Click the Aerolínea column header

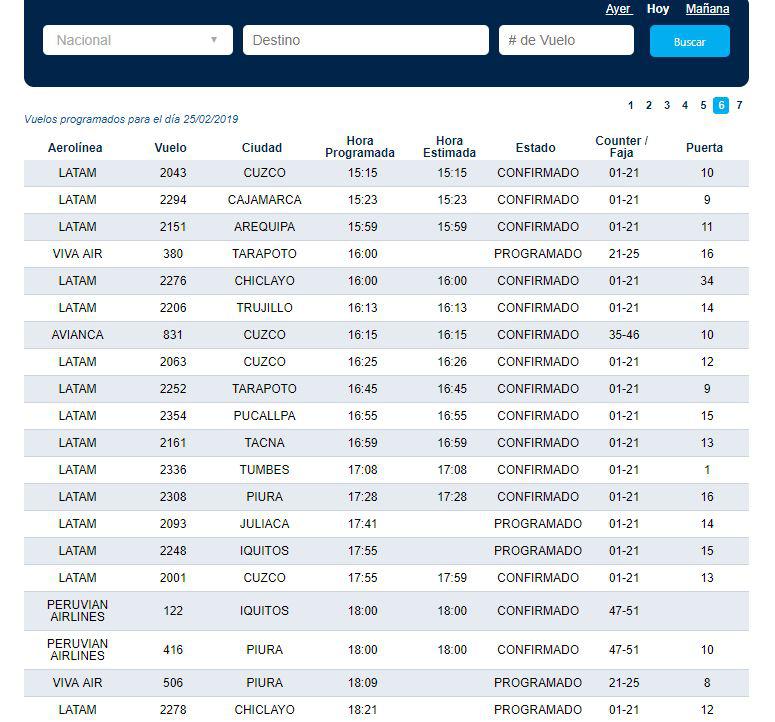[75, 148]
